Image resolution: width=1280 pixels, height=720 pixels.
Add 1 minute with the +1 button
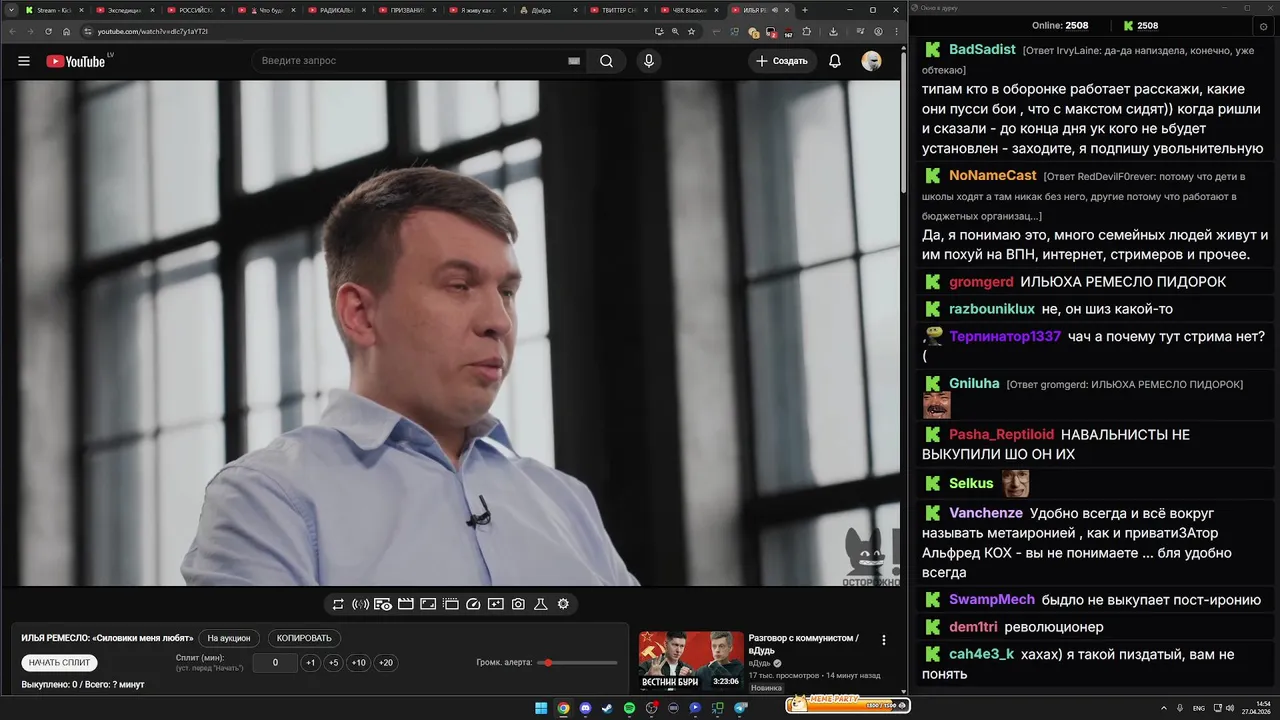(311, 663)
